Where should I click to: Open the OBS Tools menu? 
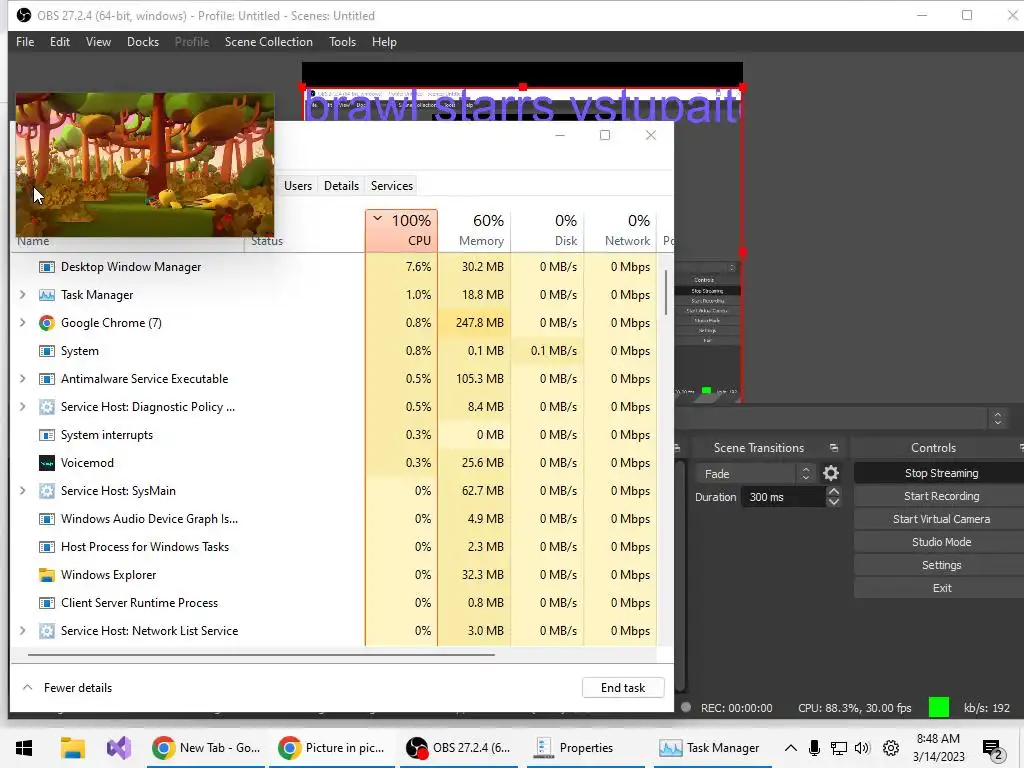(x=342, y=42)
